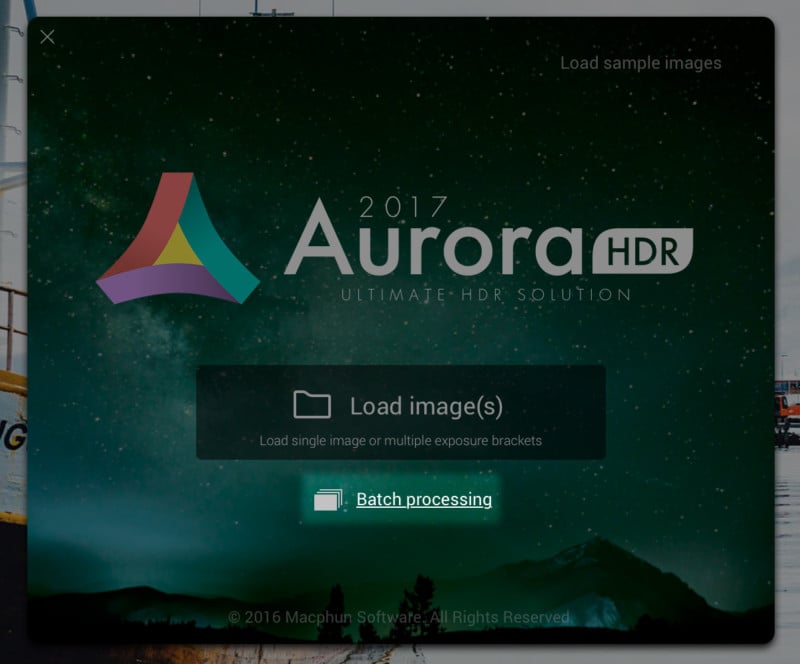800x664 pixels.
Task: Click the Aurora HDR triangle logo
Action: click(178, 238)
